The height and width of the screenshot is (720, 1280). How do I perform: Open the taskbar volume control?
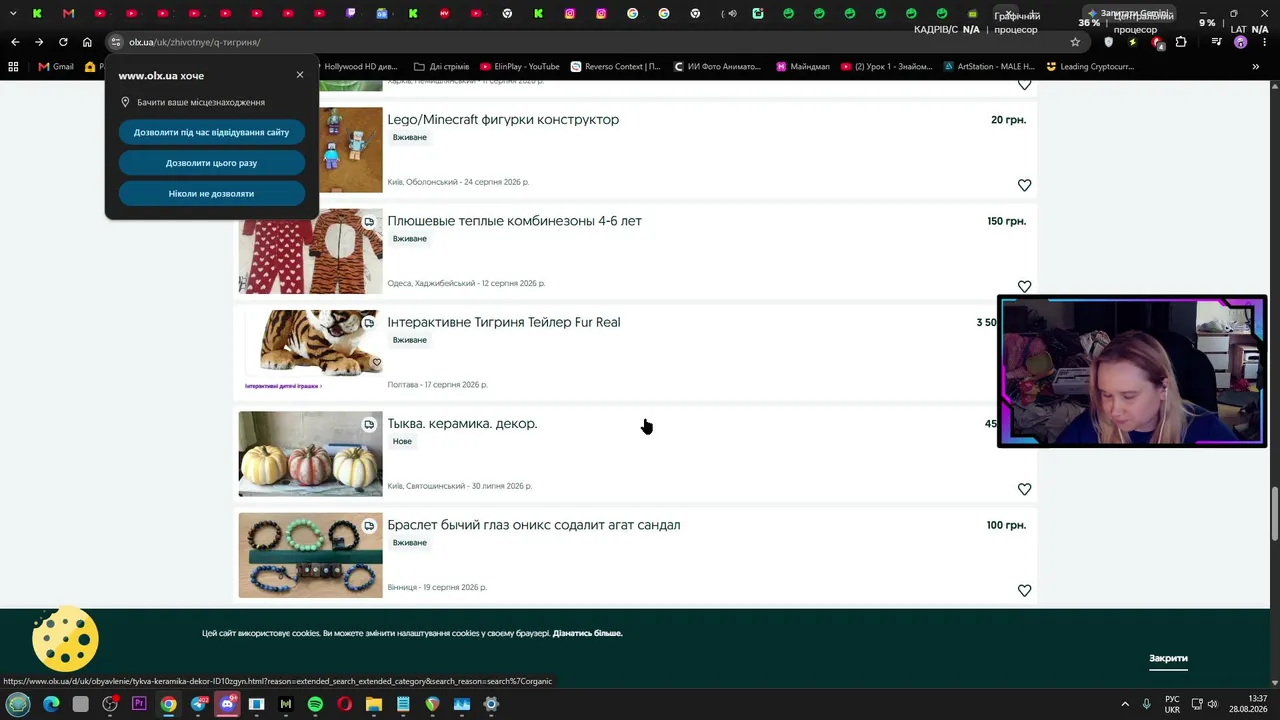(x=1212, y=704)
